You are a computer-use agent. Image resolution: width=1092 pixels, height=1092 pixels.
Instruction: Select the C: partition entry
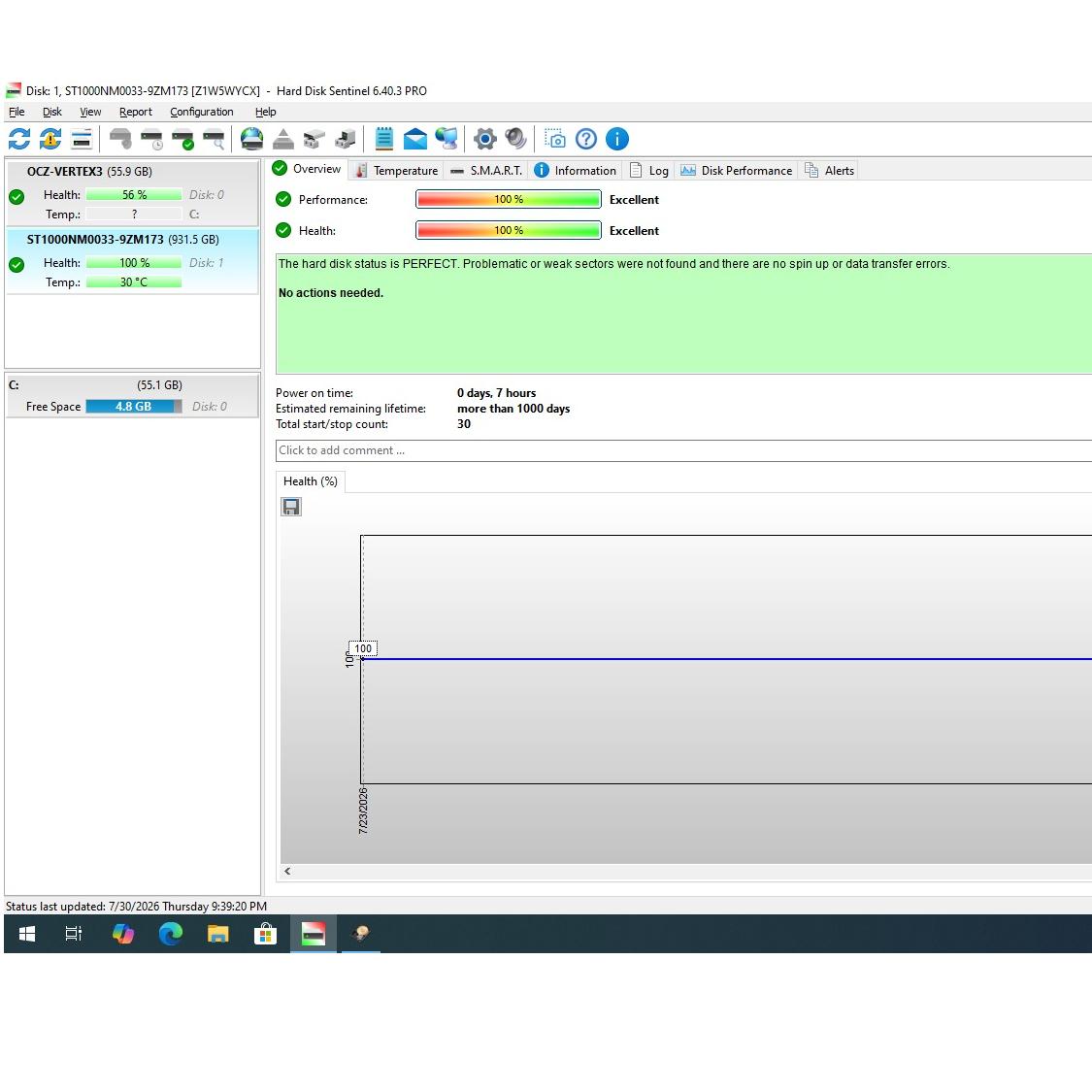click(132, 396)
